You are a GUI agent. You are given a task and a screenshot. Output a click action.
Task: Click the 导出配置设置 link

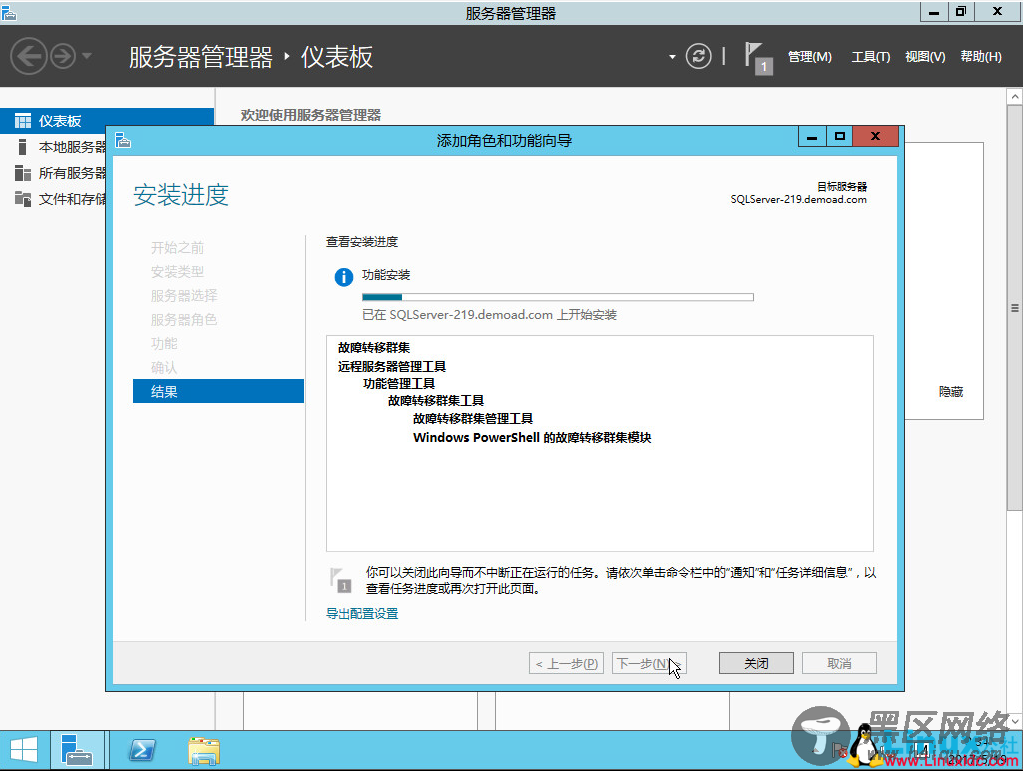click(362, 613)
